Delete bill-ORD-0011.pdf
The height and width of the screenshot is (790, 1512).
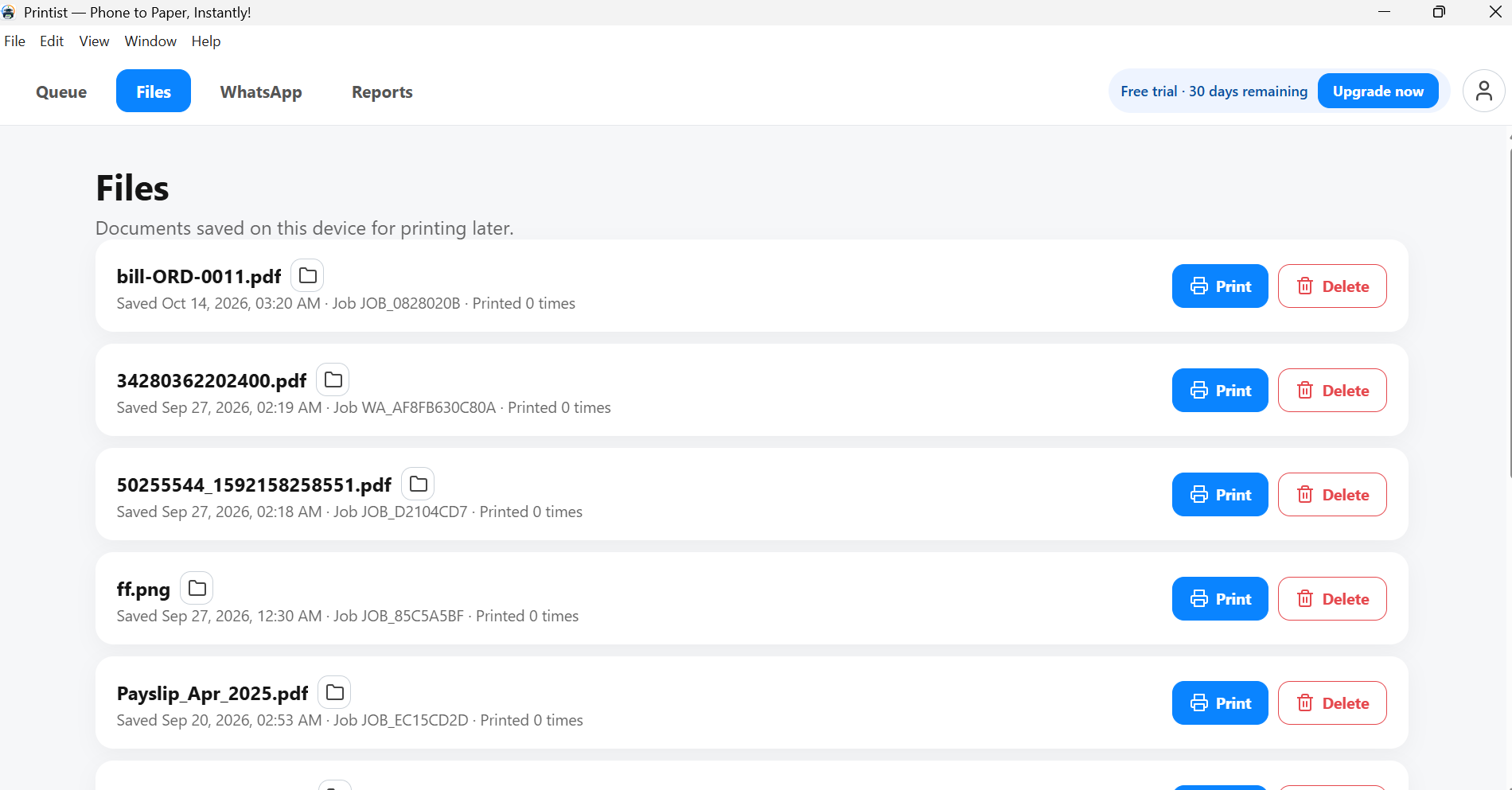click(x=1332, y=286)
